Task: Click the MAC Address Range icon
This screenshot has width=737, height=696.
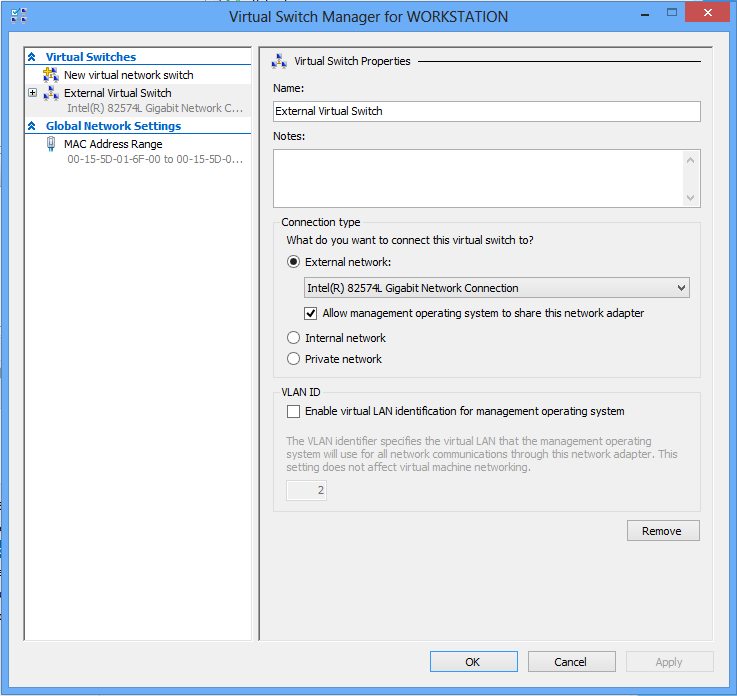Action: point(51,144)
